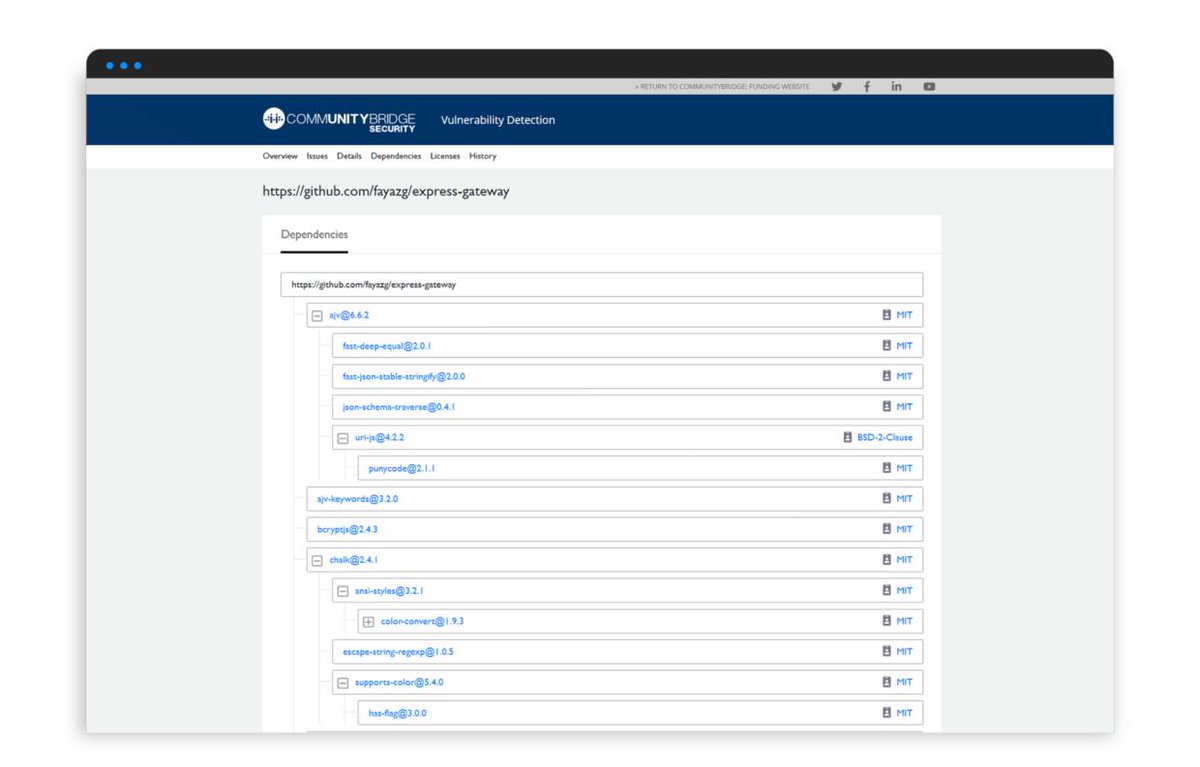Click the license icon in chalk@2.4.1 row

(886, 560)
